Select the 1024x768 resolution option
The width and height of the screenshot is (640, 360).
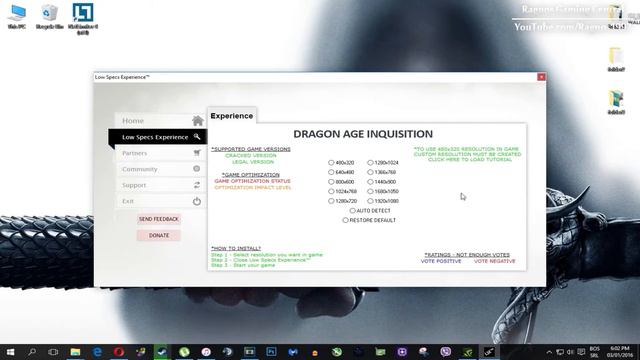(x=342, y=191)
